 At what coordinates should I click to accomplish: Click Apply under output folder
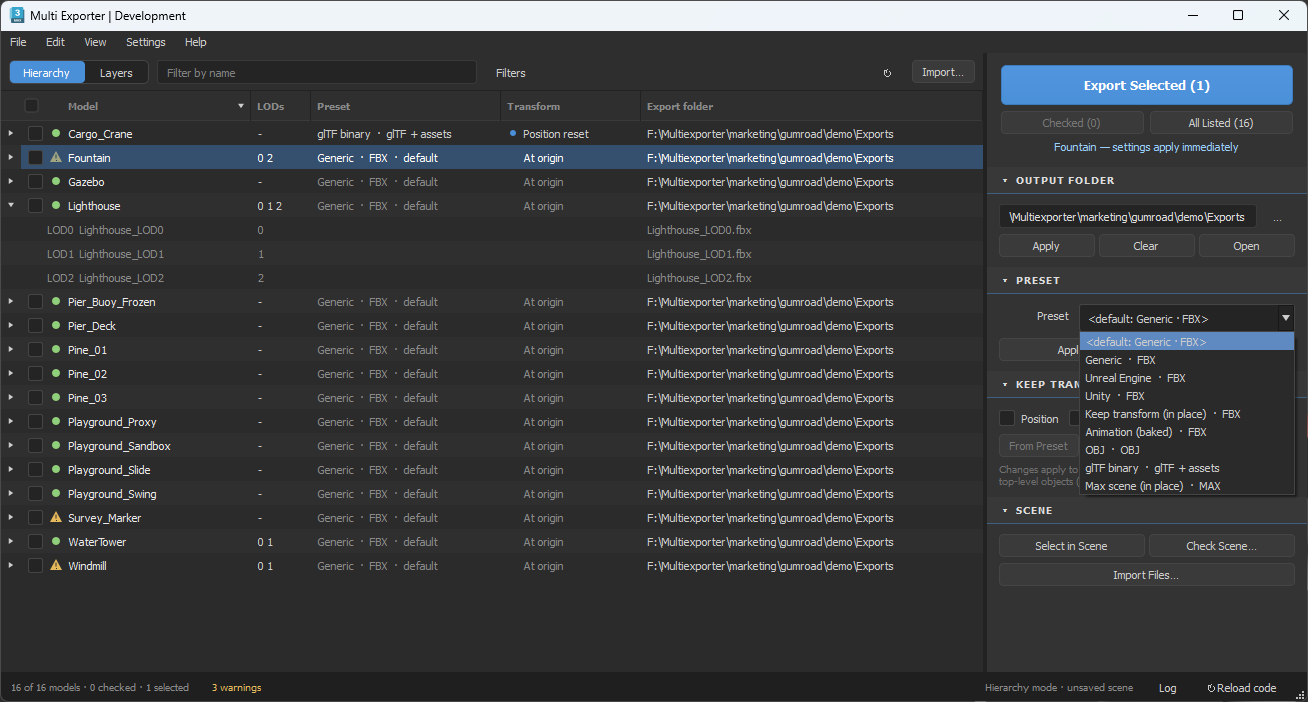click(x=1046, y=246)
